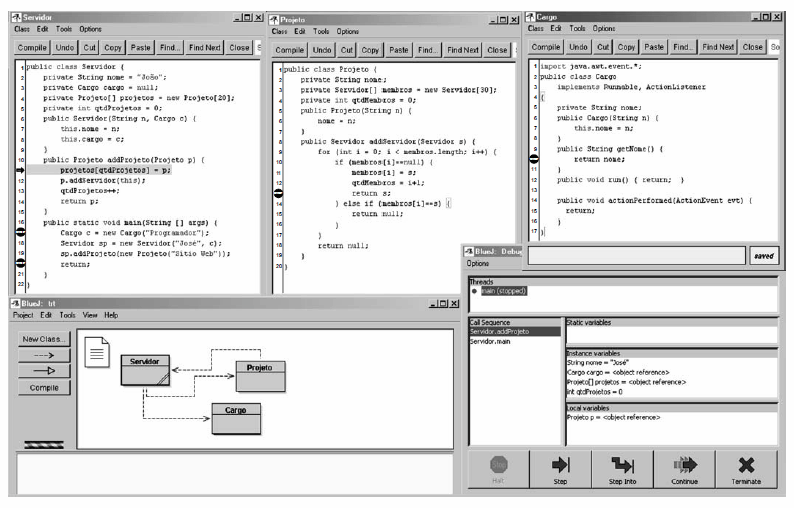This screenshot has height=508, width=794.
Task: Click New Class... in BlueJ main window
Action: [44, 339]
